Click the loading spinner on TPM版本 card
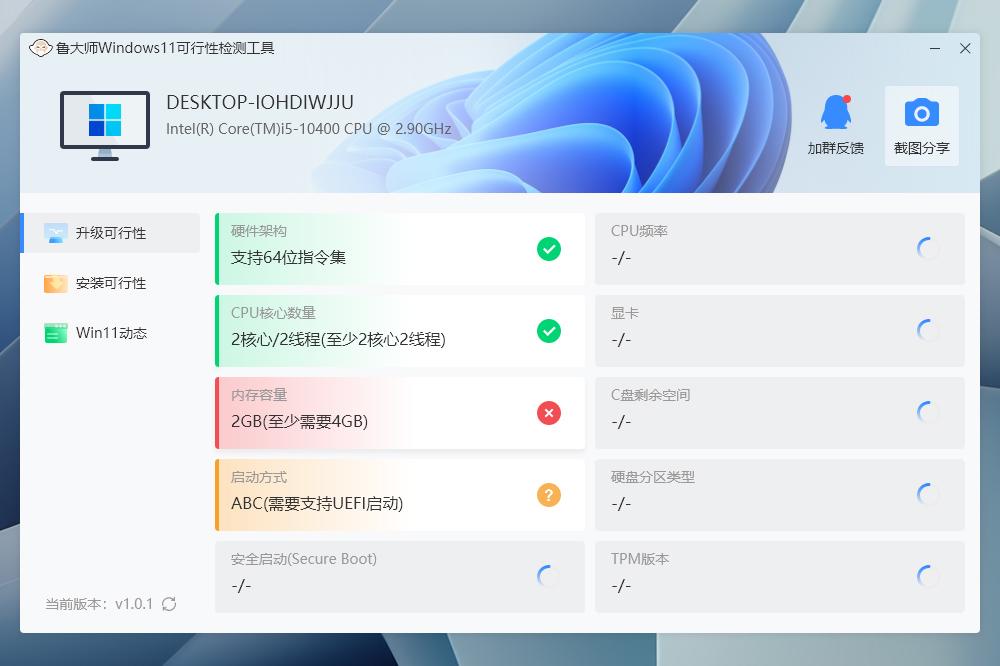Screen dimensions: 1000x666 click(x=928, y=577)
